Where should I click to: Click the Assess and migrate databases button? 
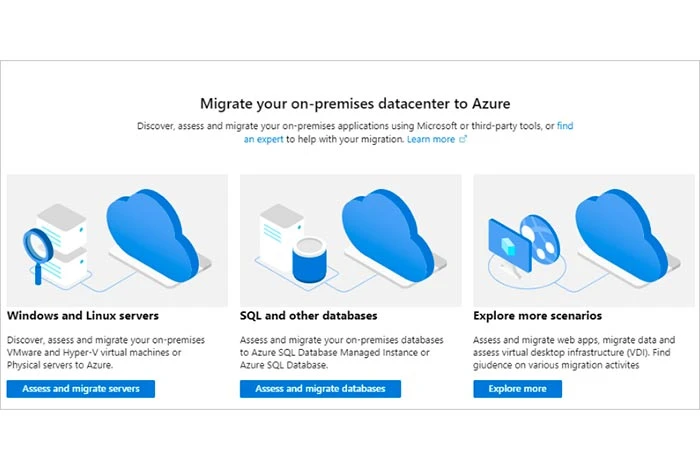pyautogui.click(x=320, y=389)
